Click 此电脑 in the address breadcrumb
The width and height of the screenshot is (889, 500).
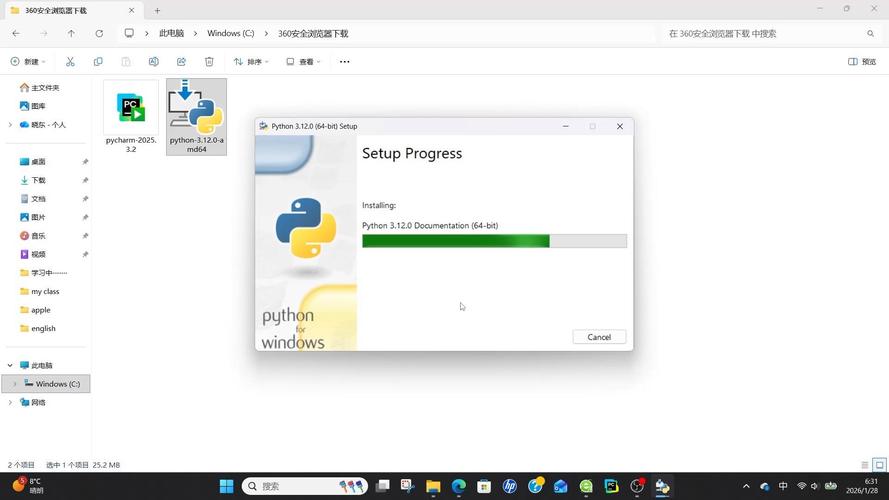coord(171,33)
